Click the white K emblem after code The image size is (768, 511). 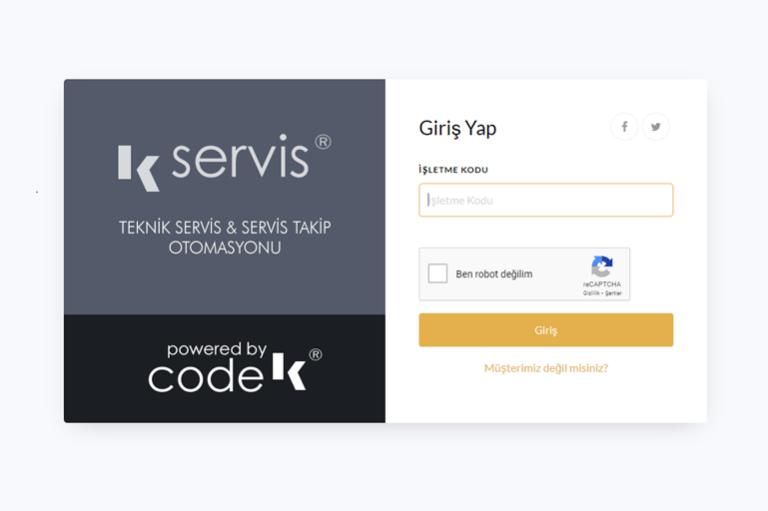pos(289,371)
